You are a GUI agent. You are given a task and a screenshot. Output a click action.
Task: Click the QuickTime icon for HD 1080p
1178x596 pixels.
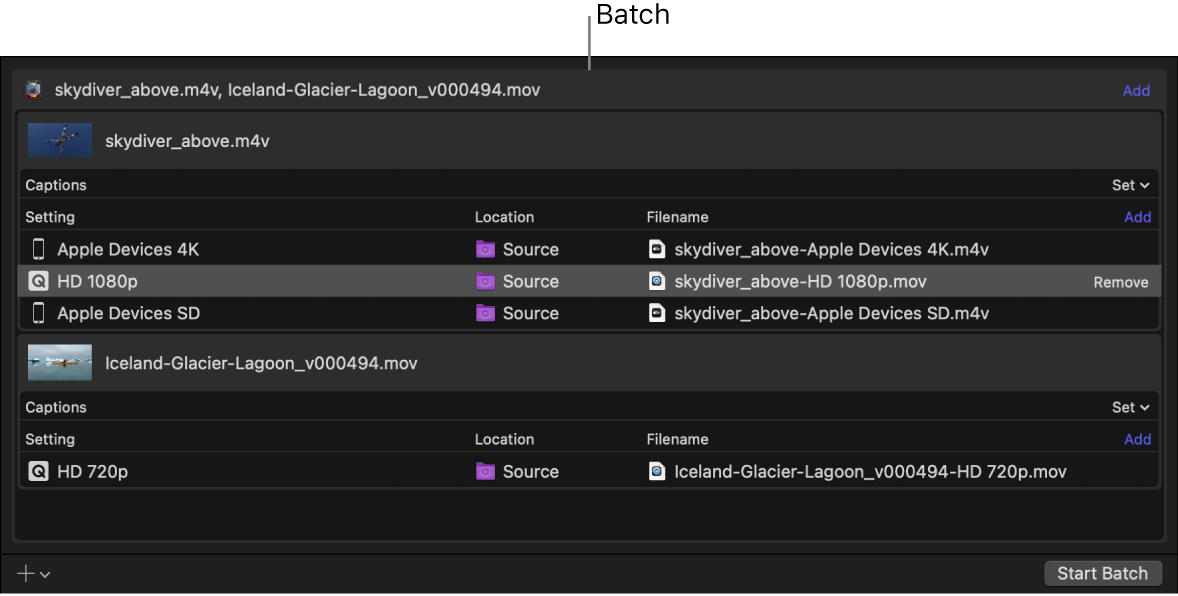click(38, 281)
